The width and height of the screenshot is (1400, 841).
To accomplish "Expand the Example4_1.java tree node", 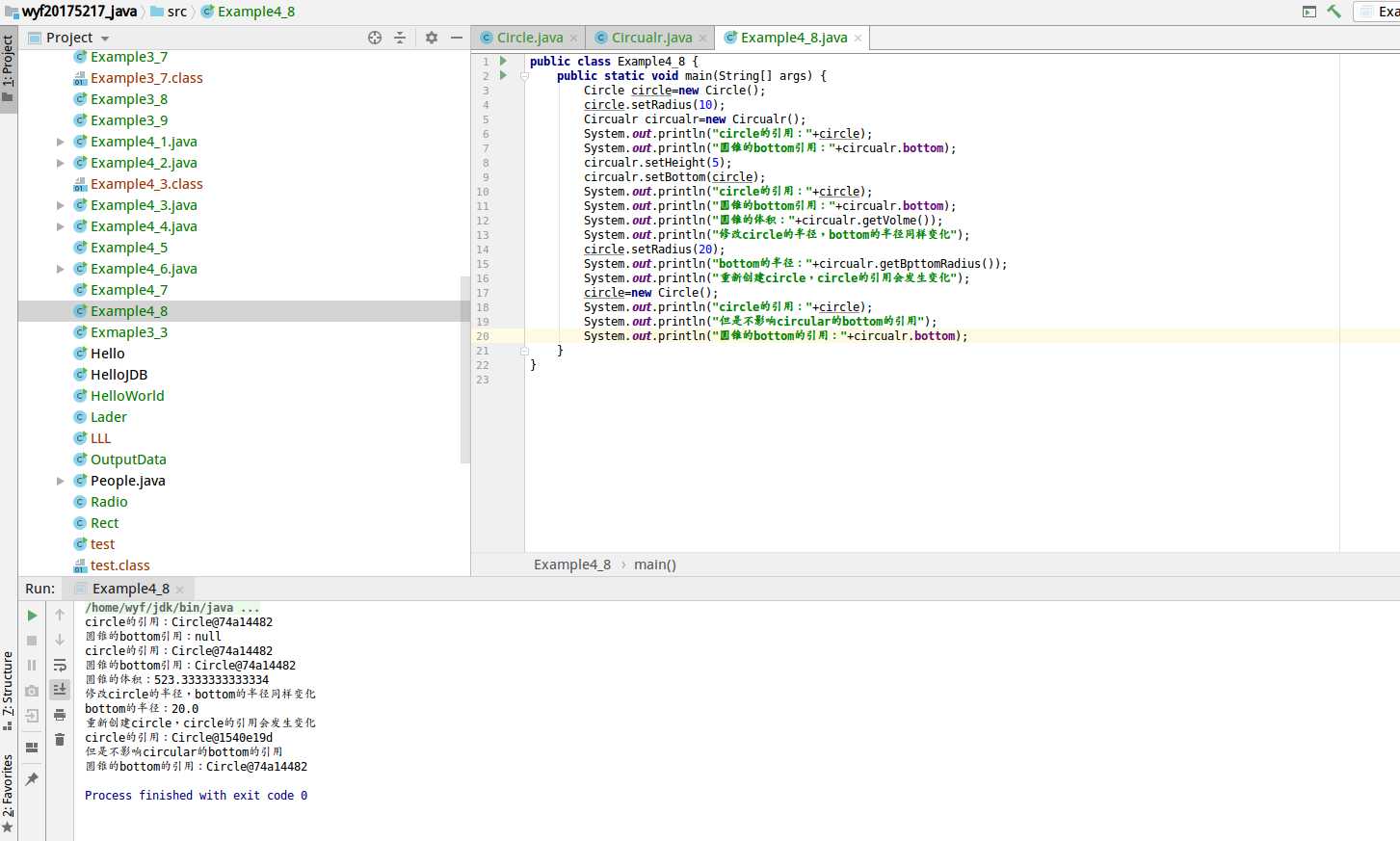I will pyautogui.click(x=61, y=142).
